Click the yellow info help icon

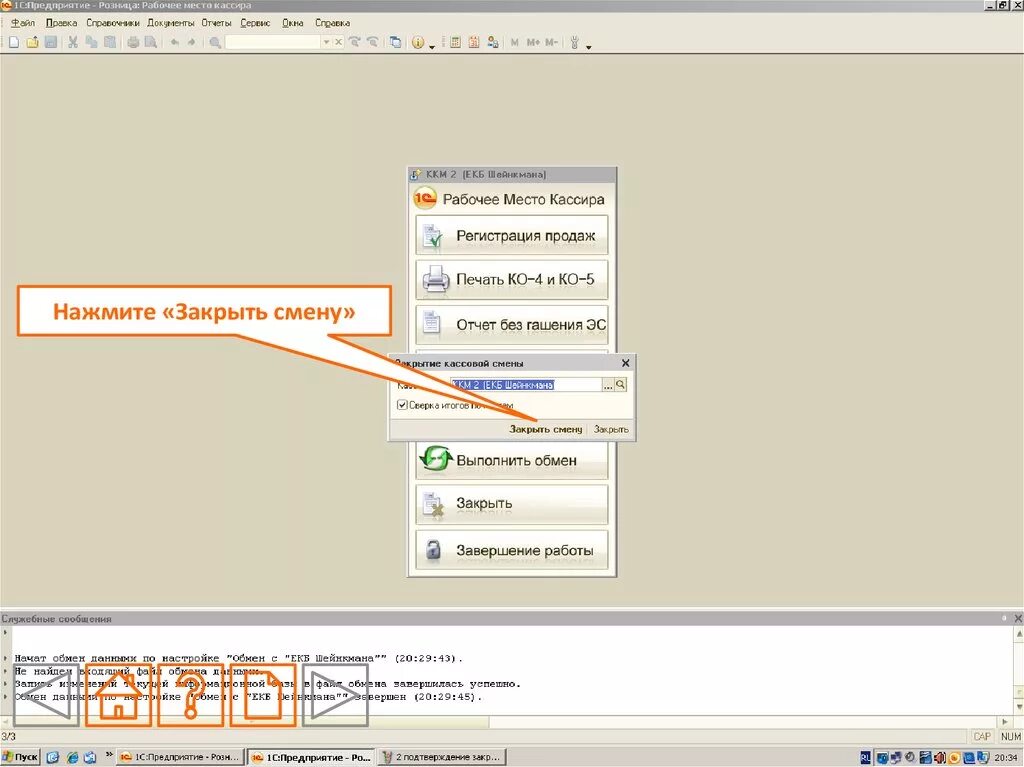[418, 42]
